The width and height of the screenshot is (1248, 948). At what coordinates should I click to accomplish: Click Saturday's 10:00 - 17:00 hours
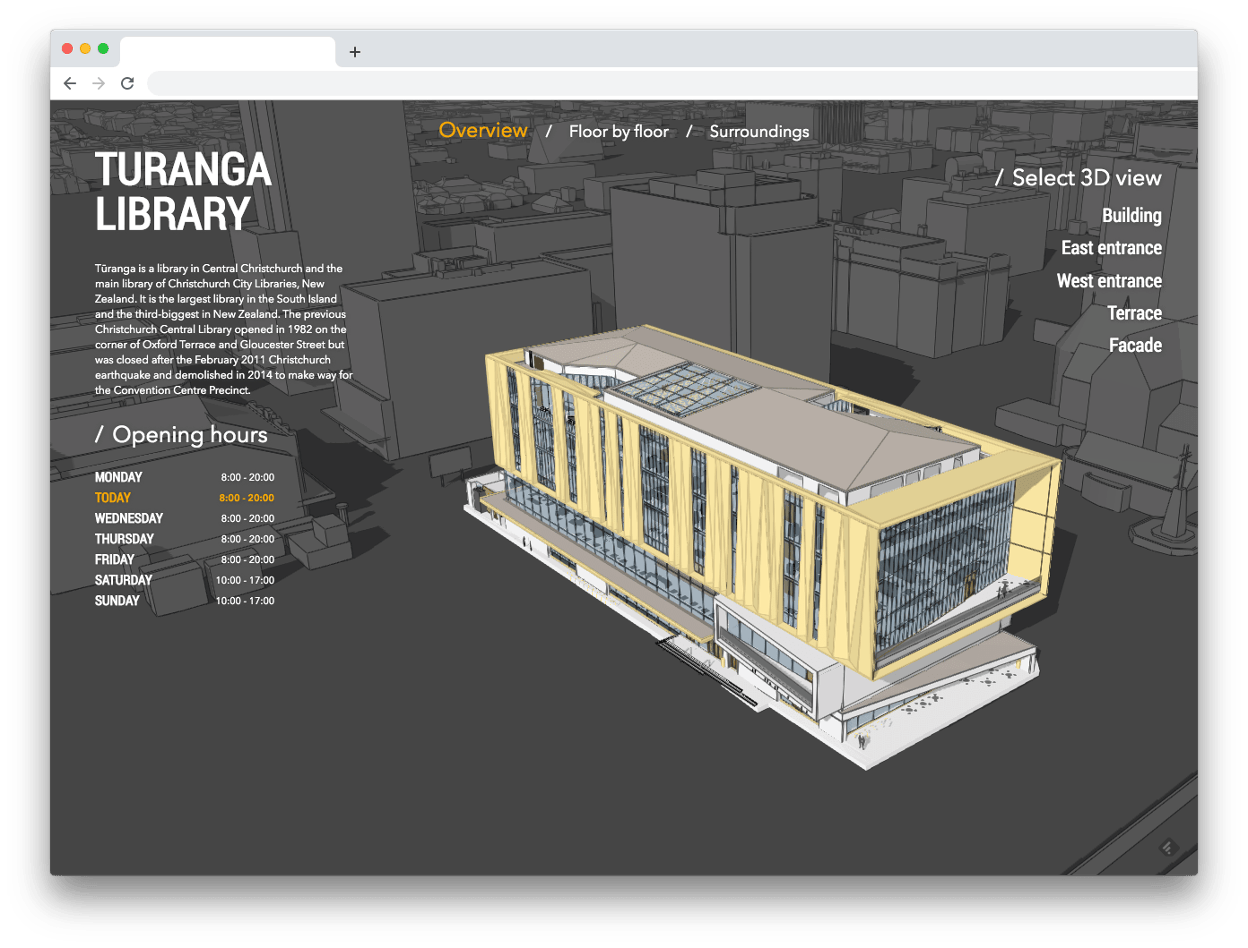245,580
